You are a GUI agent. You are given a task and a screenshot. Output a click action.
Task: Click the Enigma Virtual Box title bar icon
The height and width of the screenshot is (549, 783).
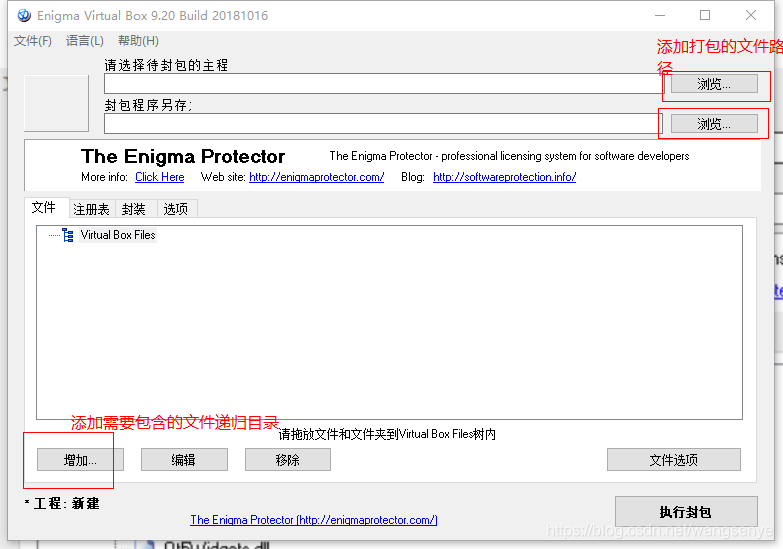pos(23,15)
